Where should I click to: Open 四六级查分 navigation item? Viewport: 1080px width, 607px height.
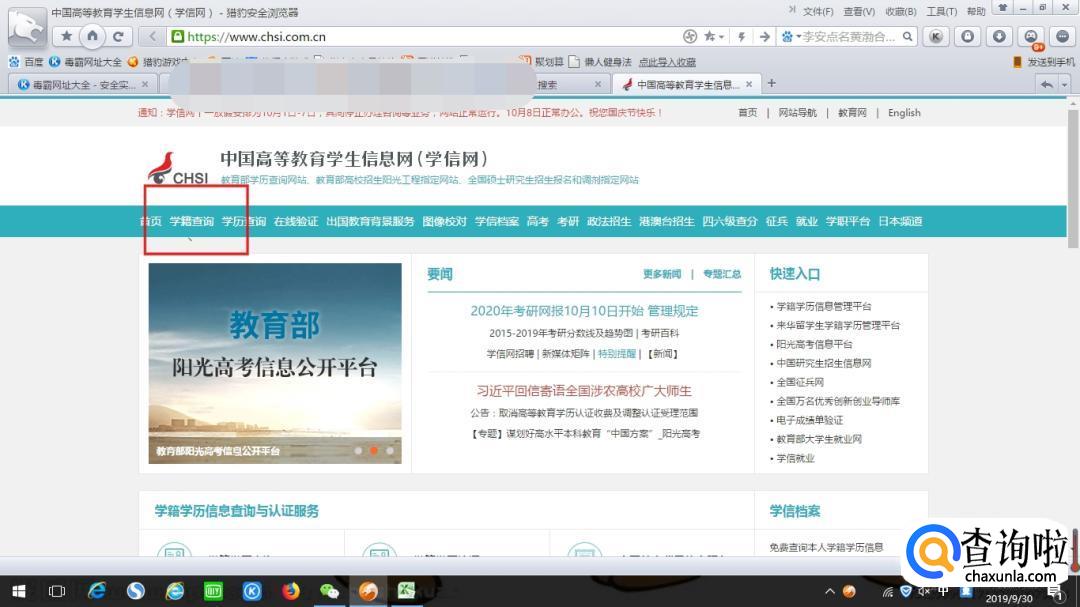pos(729,221)
